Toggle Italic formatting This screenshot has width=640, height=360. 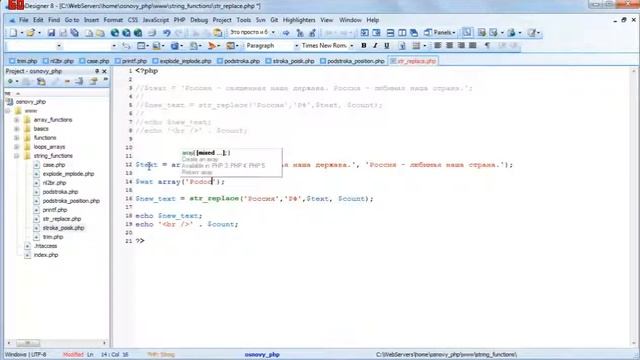pos(375,46)
